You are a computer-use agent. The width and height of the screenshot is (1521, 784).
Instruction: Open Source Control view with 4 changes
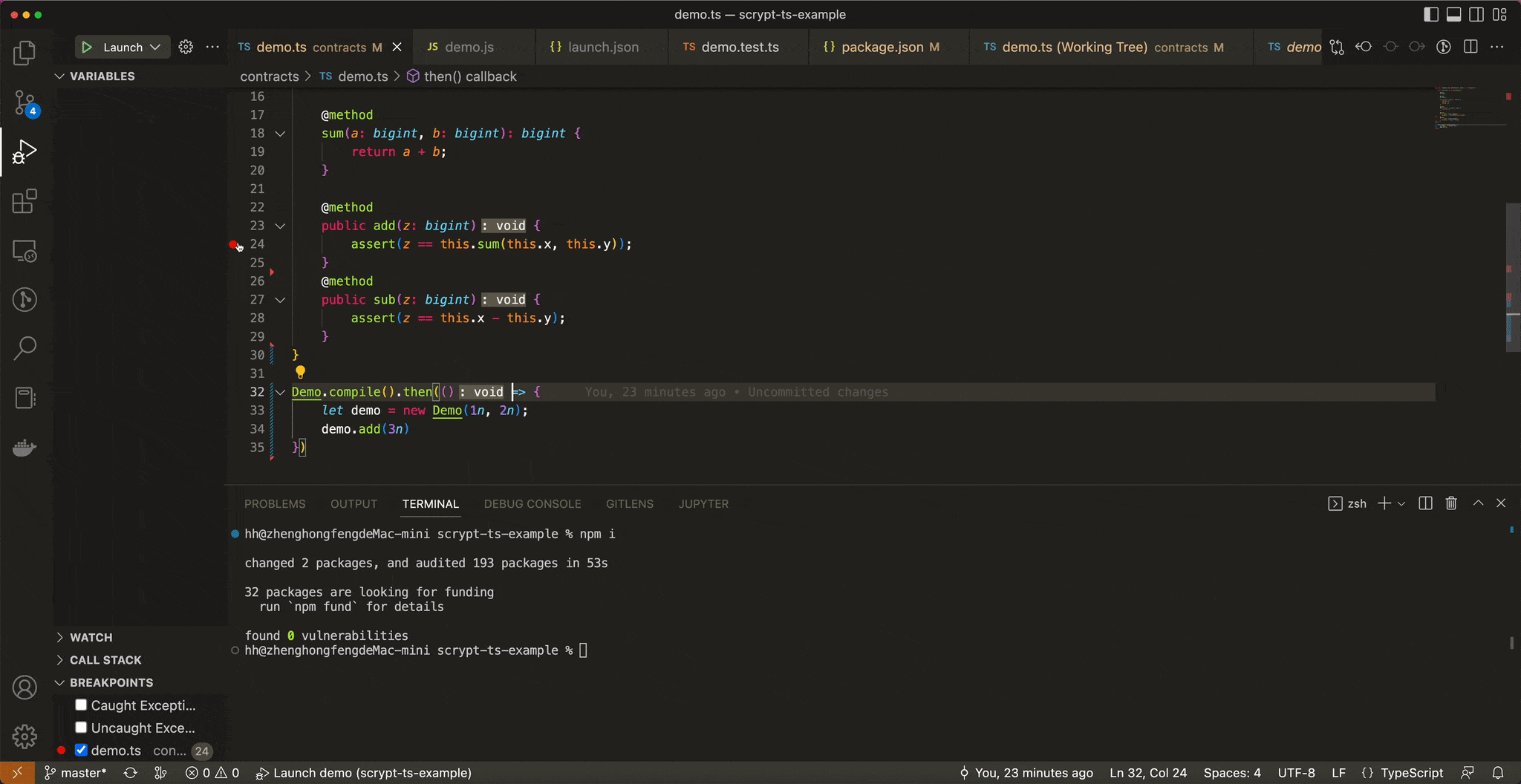[25, 103]
